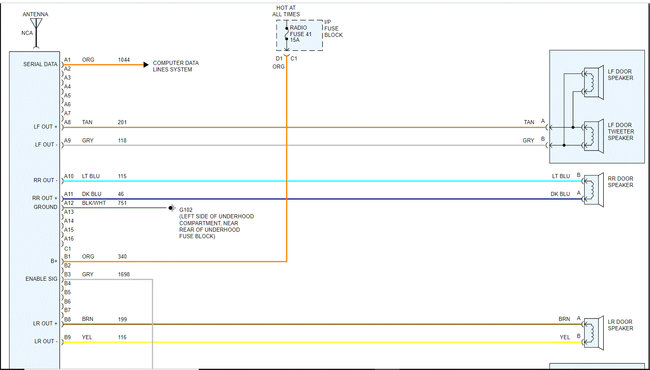Select 'BLK/WHT' wire color label
This screenshot has width=650, height=370.
coord(93,203)
